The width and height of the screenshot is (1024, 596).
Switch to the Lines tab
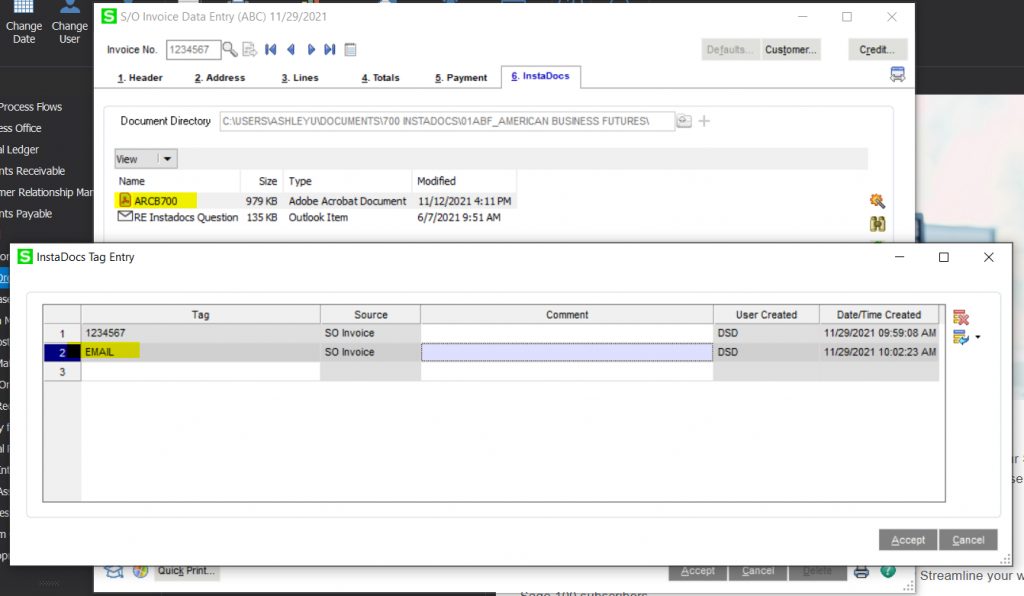point(299,77)
